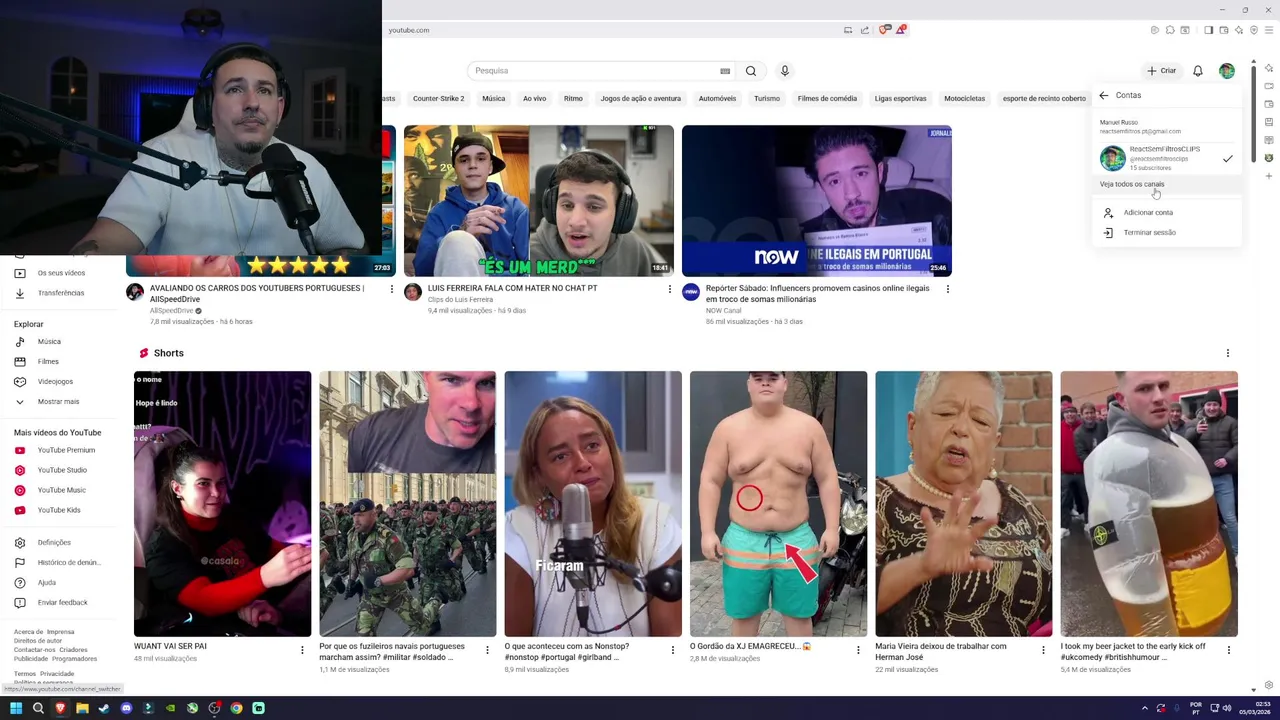Open options for Maria Vieira short
The height and width of the screenshot is (720, 1280).
click(1043, 650)
